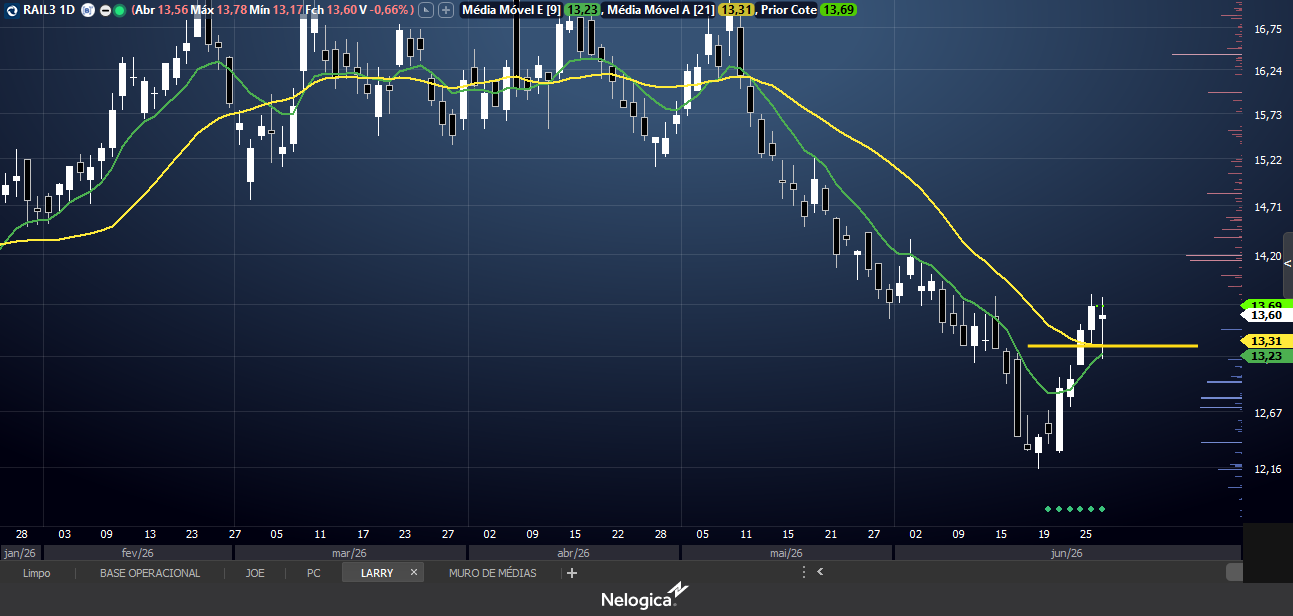Click the jun/26 month label on timeline

coord(1066,553)
